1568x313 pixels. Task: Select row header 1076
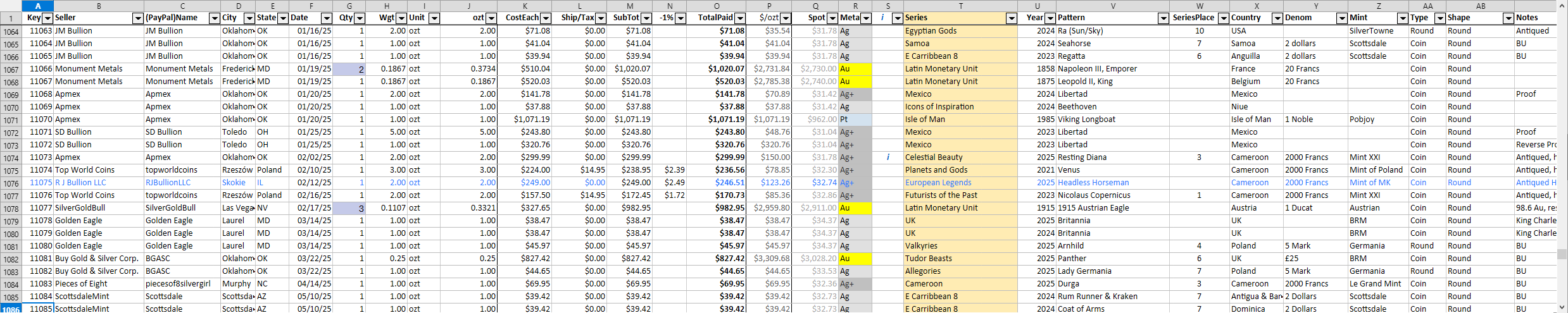click(x=11, y=183)
